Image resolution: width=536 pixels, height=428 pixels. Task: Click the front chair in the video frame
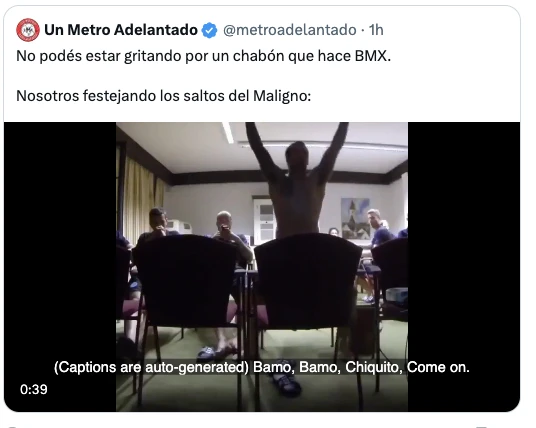tap(308, 284)
